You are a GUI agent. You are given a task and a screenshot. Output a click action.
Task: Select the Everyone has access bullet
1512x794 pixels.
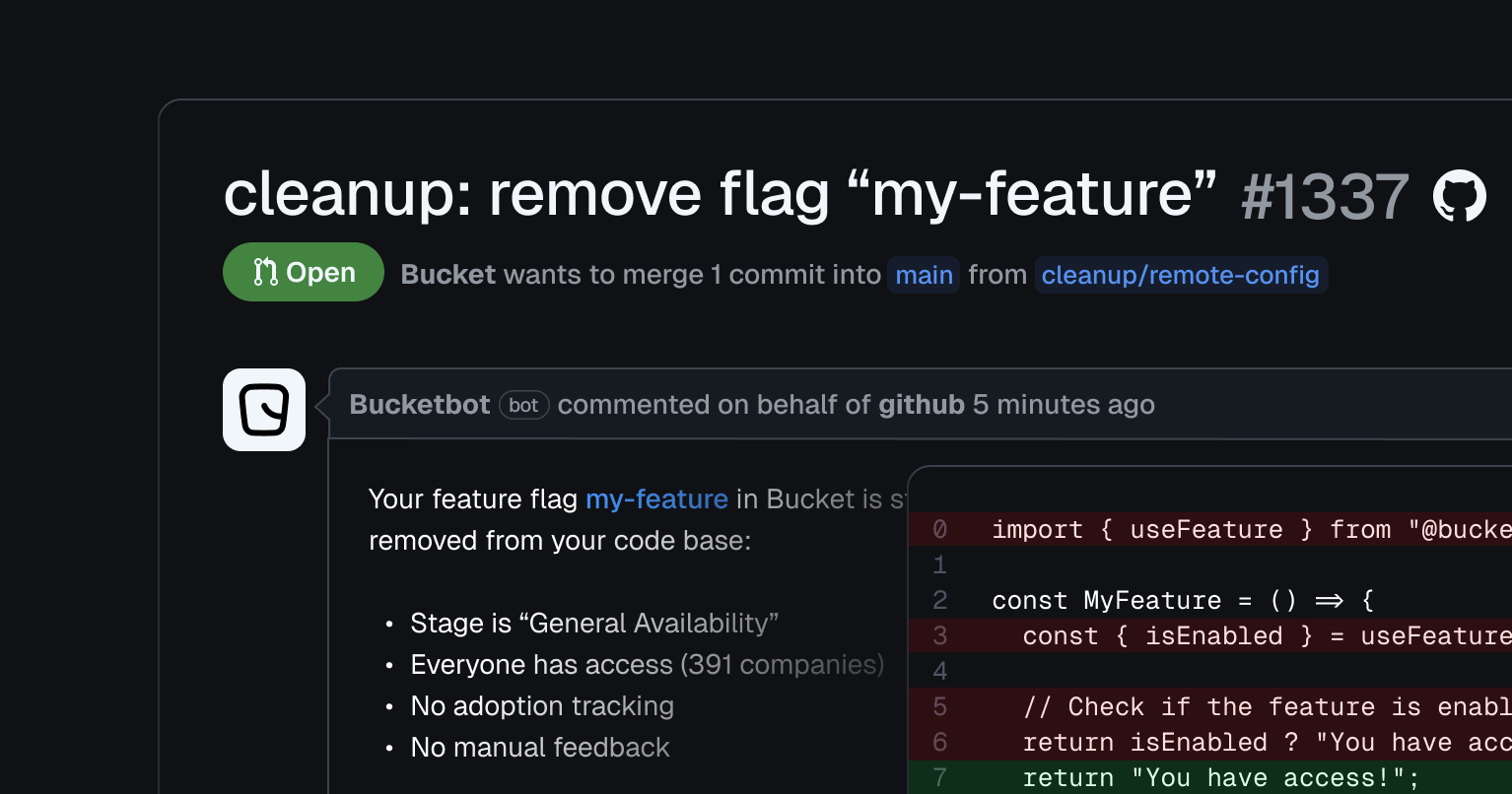point(648,665)
